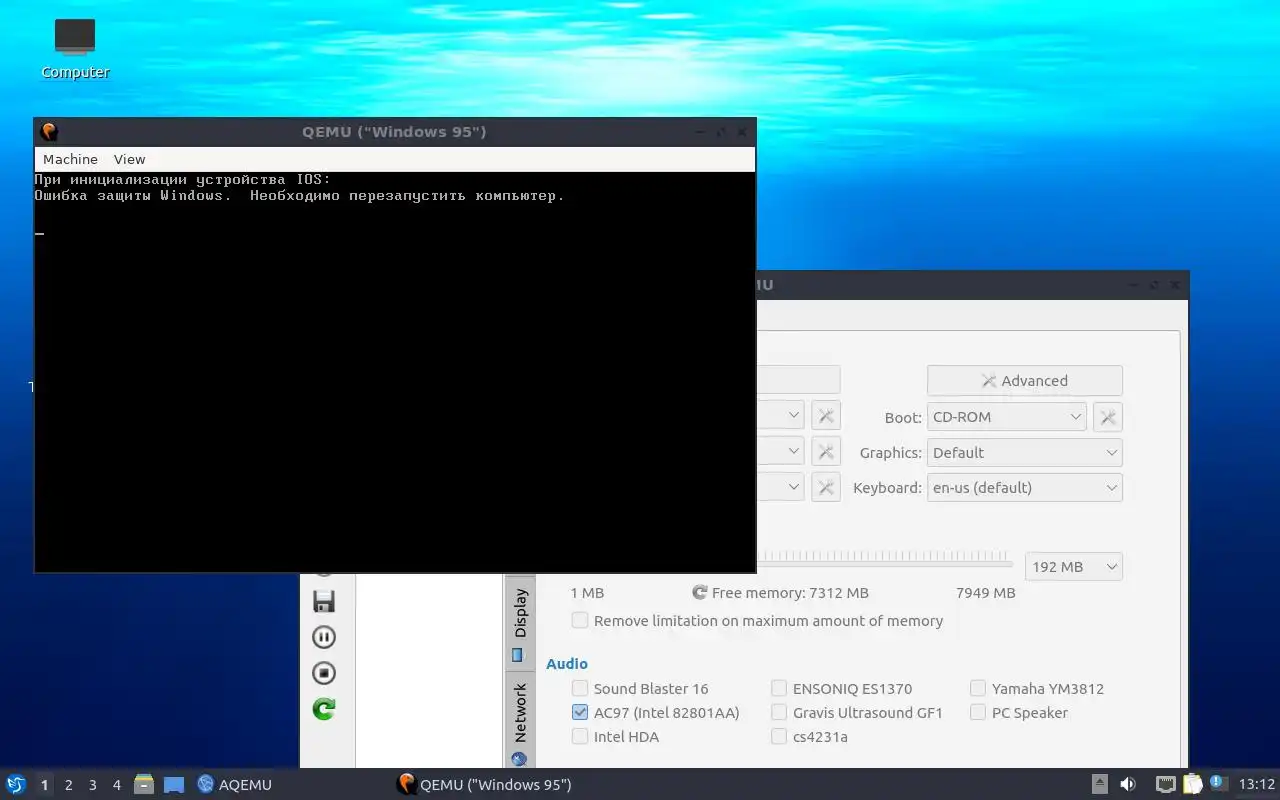Open the clipboard manager tray icon

[1193, 785]
